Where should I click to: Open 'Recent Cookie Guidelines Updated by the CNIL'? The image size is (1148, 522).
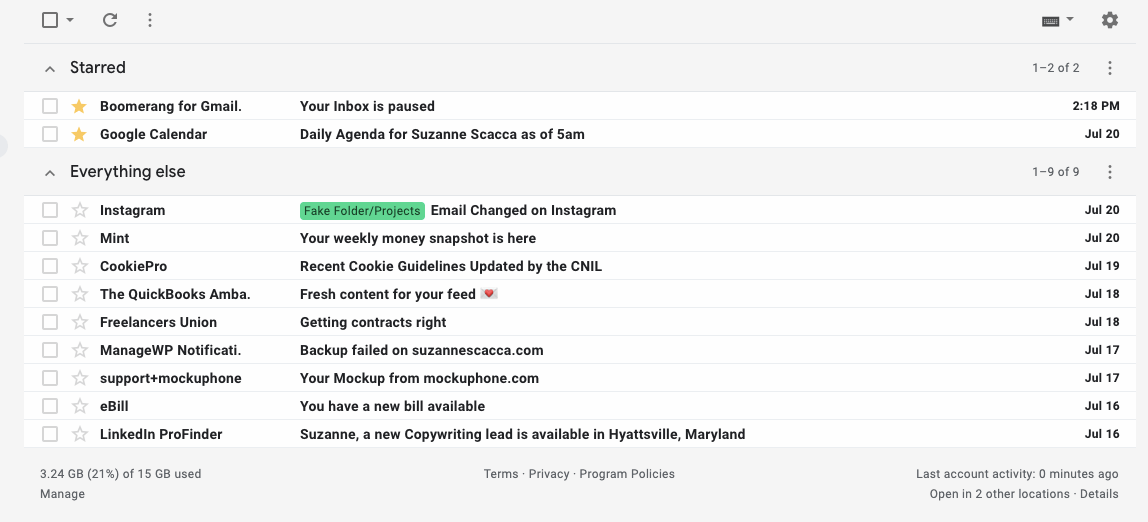pos(451,266)
